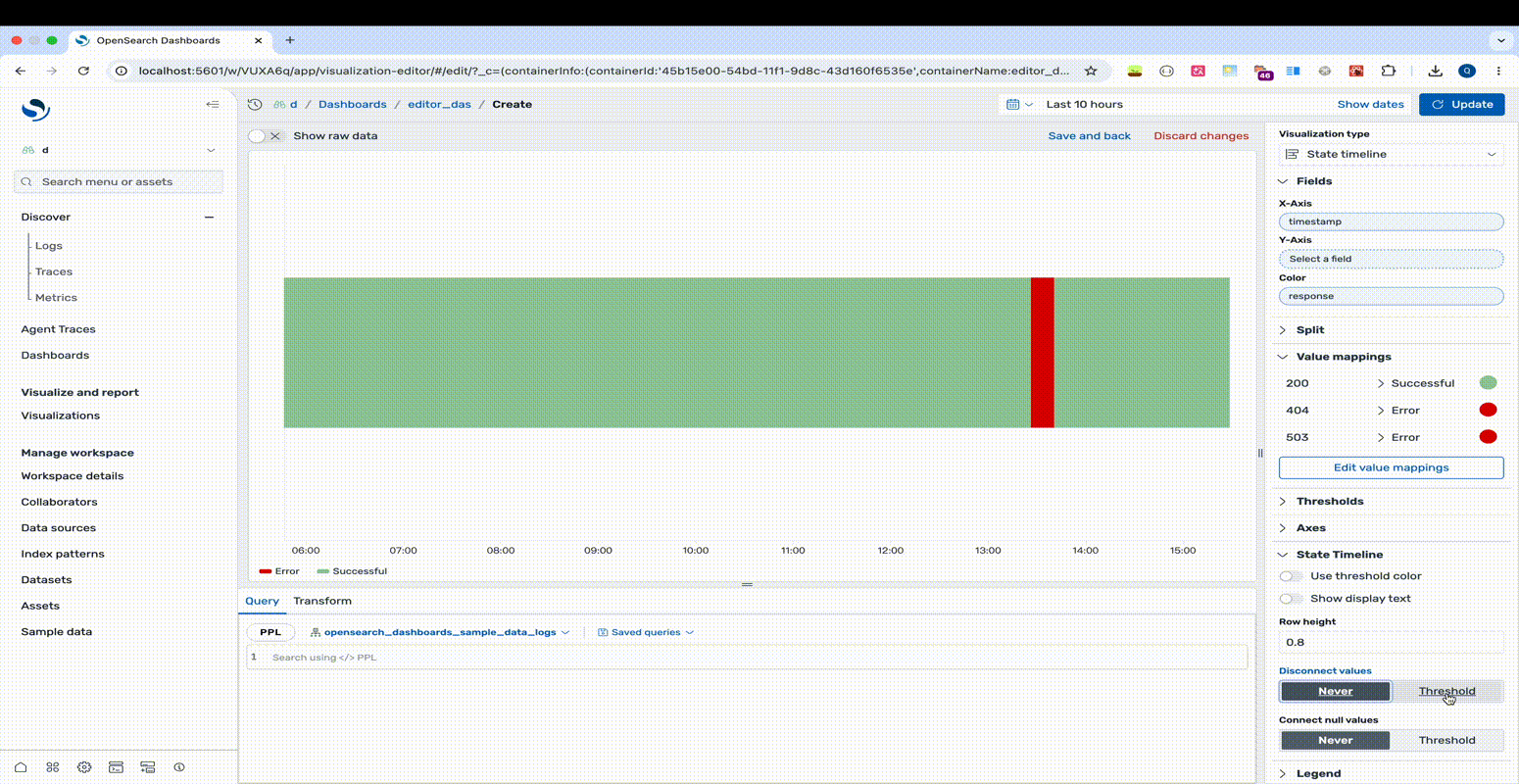
Task: Click Edit value mappings button
Action: click(x=1391, y=467)
